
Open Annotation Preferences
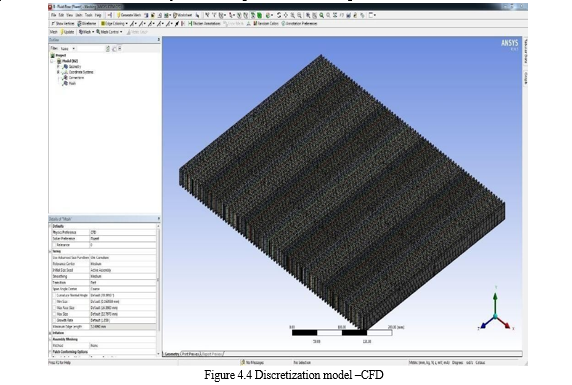point(299,23)
